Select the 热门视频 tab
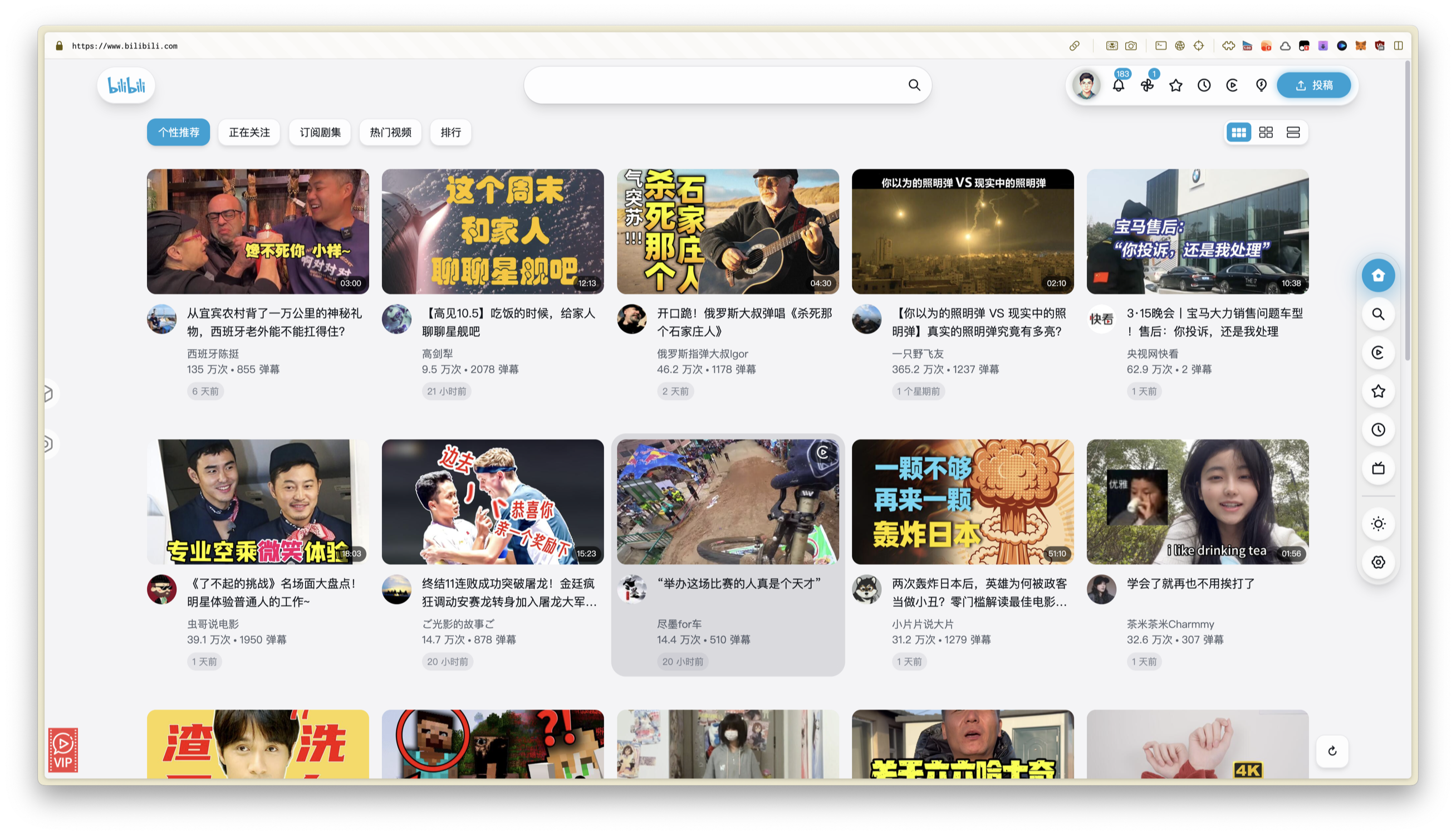This screenshot has width=1456, height=835. [x=390, y=133]
